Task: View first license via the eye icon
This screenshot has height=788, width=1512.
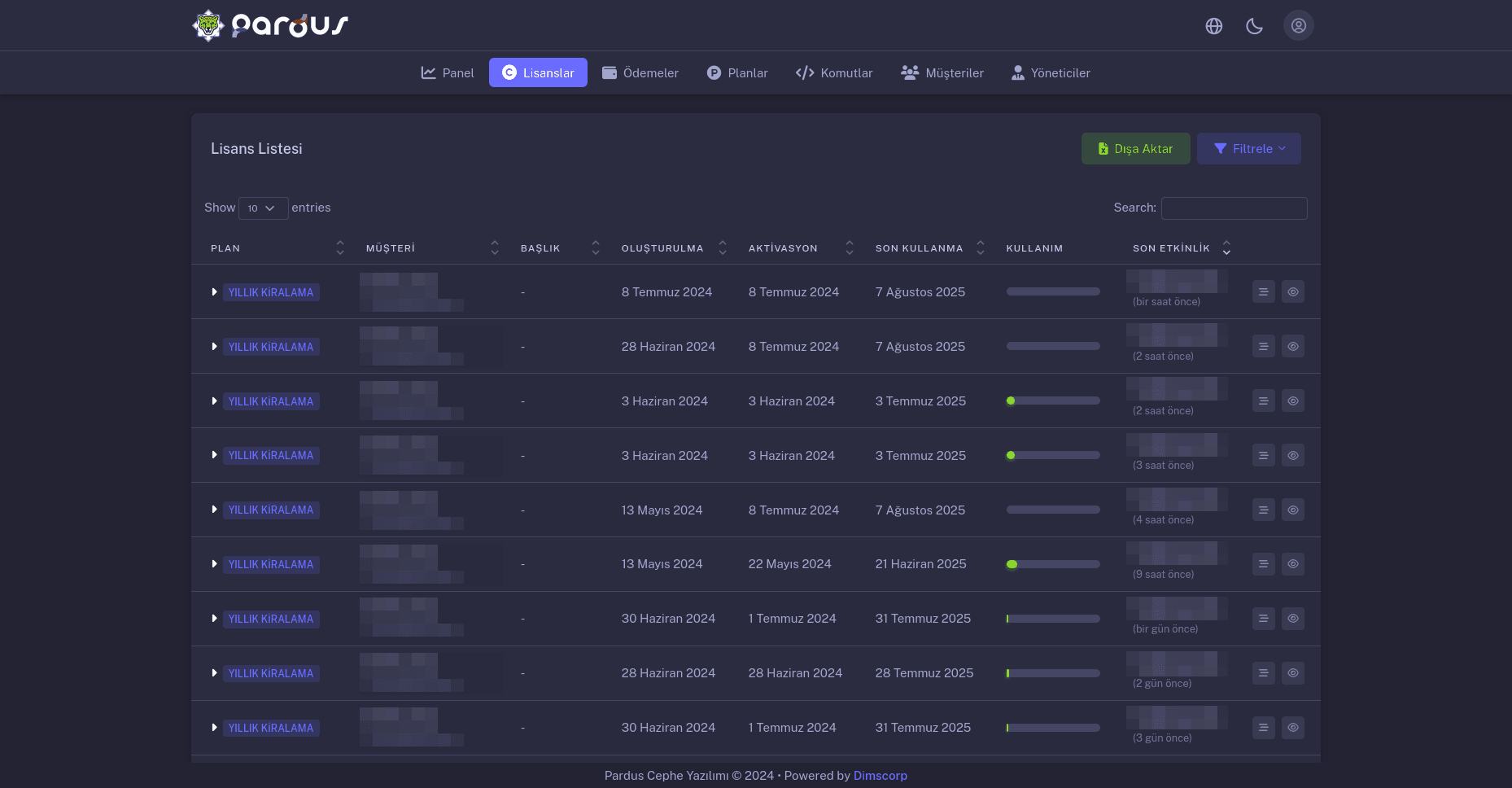Action: pos(1292,291)
